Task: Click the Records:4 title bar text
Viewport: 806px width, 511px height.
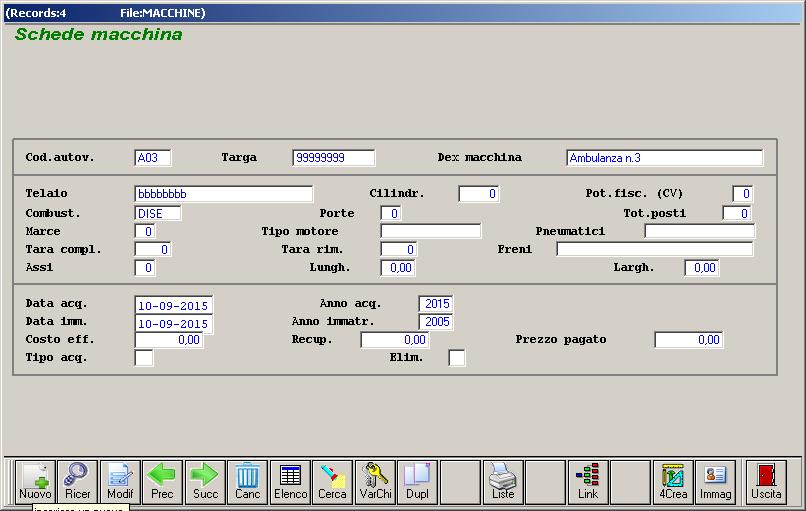Action: pyautogui.click(x=35, y=13)
